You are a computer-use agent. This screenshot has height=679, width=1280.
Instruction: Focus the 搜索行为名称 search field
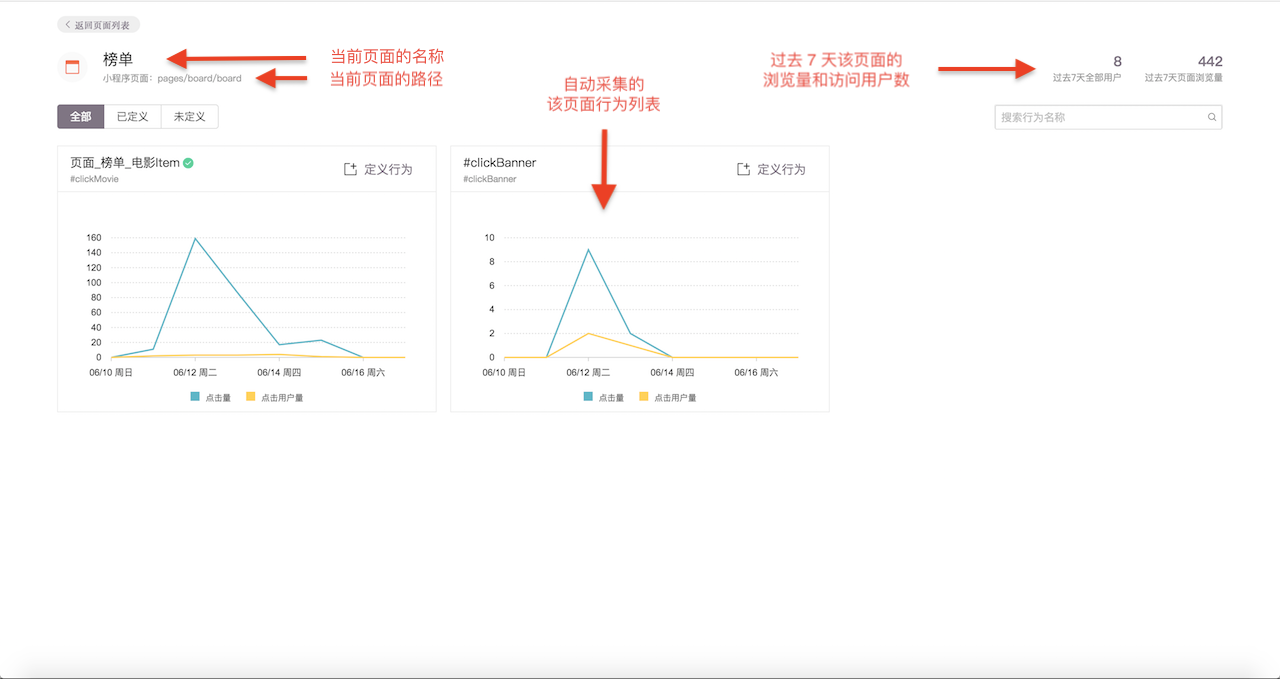pyautogui.click(x=1100, y=118)
